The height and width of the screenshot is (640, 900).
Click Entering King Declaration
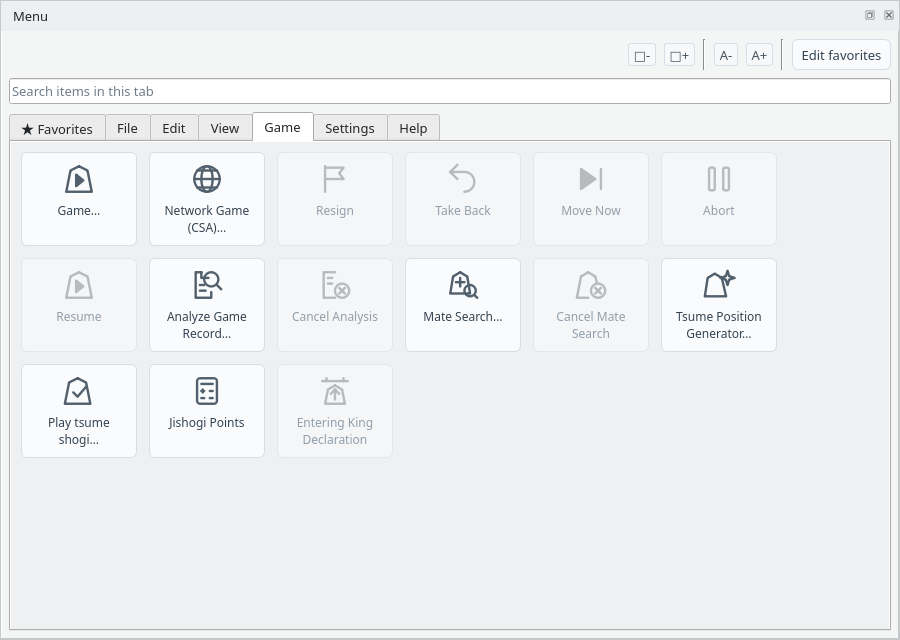point(335,411)
